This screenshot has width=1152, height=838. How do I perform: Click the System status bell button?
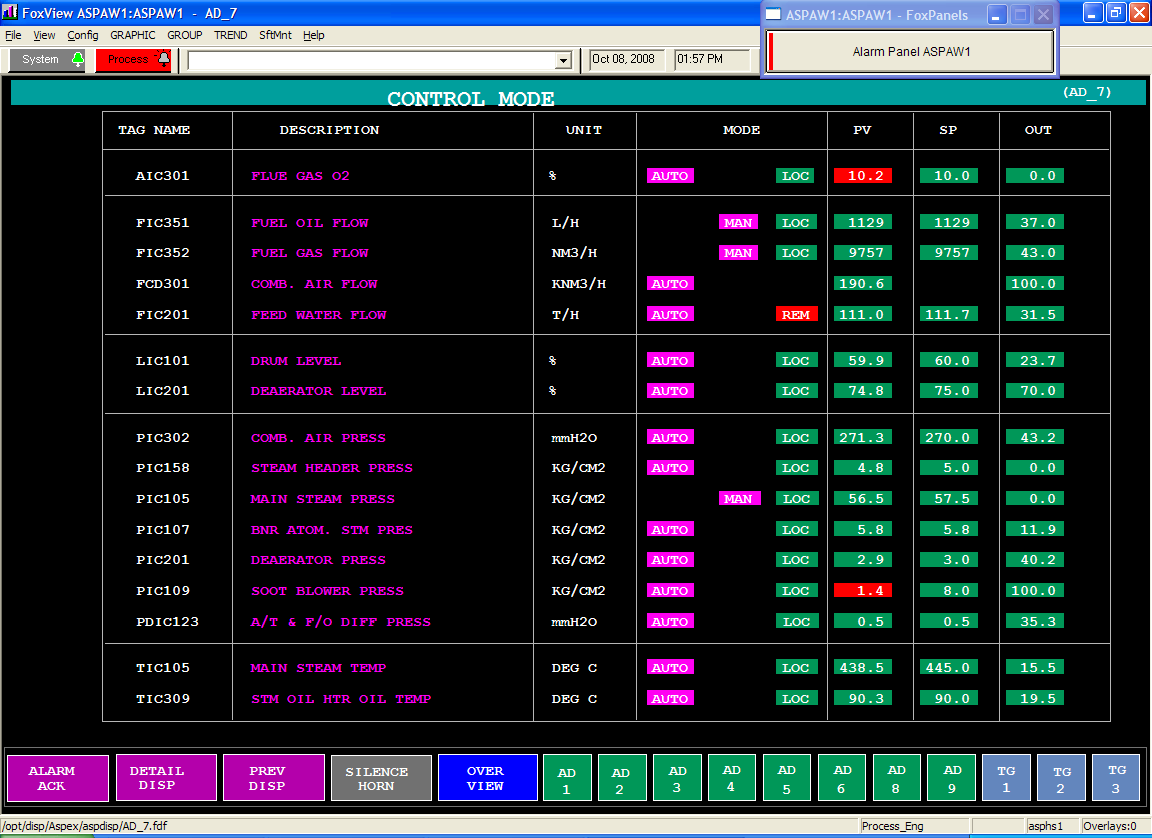(x=48, y=60)
